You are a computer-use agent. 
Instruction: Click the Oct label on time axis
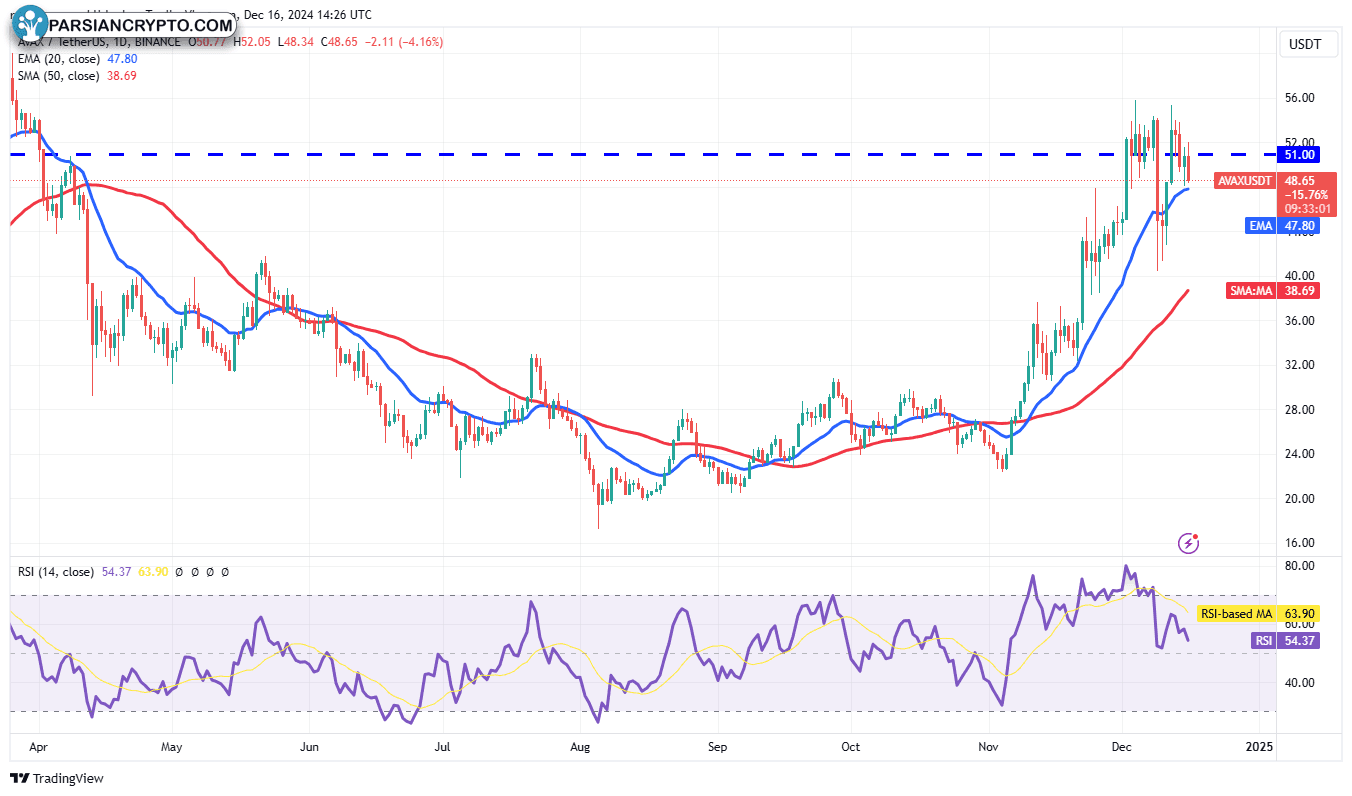[851, 746]
